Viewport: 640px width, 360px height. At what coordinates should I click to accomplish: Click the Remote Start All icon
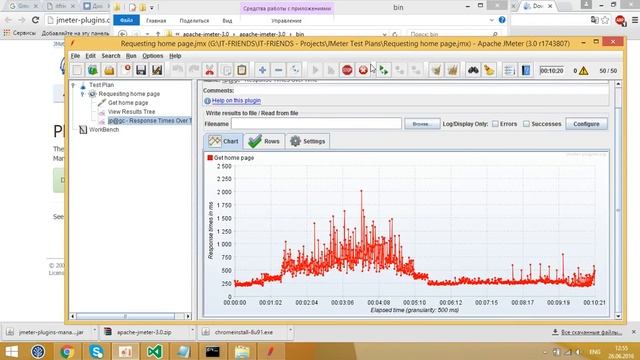pos(383,70)
